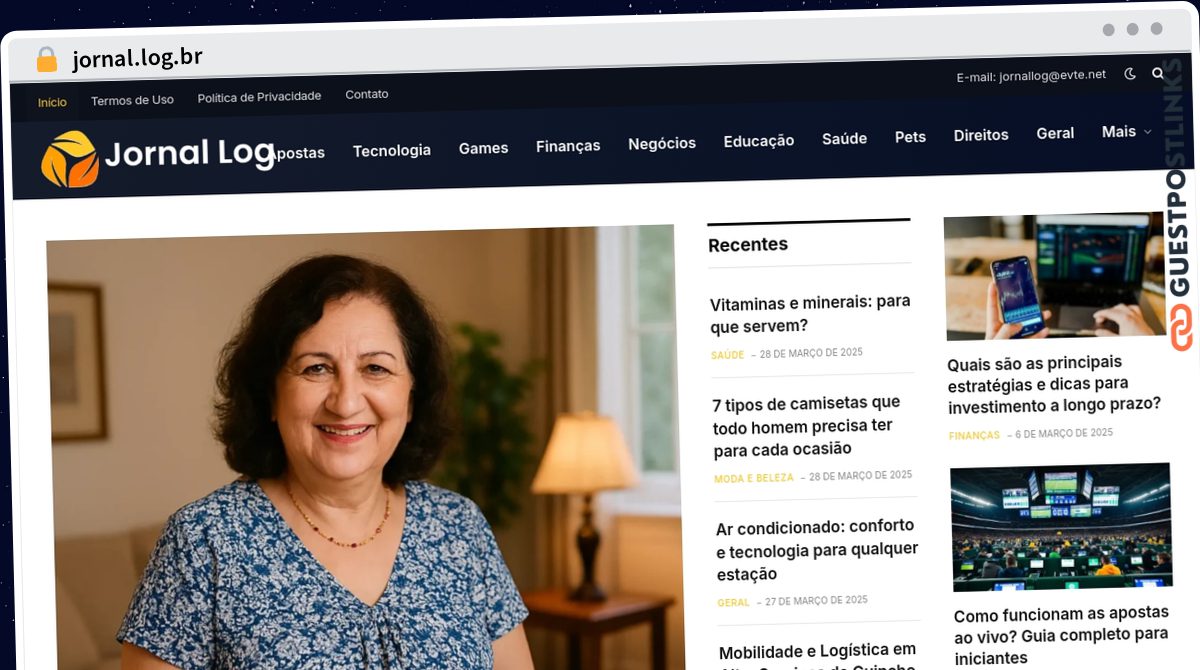Image resolution: width=1200 pixels, height=670 pixels.
Task: Click the phone trading chart thumbnail
Action: click(x=1054, y=277)
